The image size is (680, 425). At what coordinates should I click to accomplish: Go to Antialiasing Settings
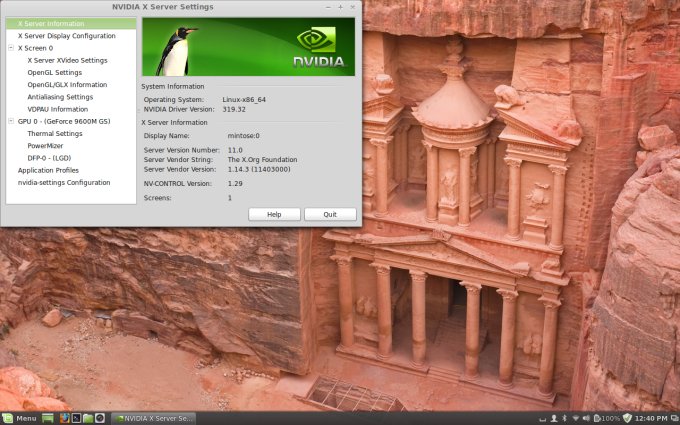pos(60,97)
